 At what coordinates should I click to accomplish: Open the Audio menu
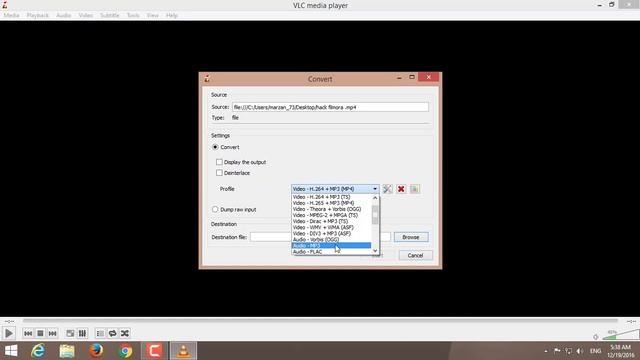pos(63,16)
